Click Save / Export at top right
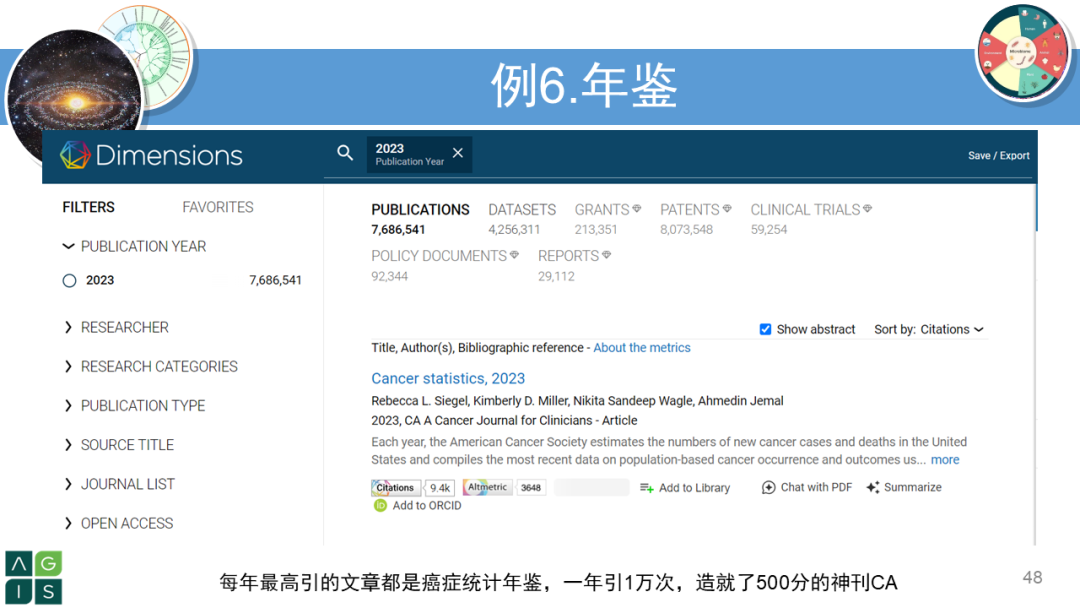The image size is (1080, 608). (998, 155)
